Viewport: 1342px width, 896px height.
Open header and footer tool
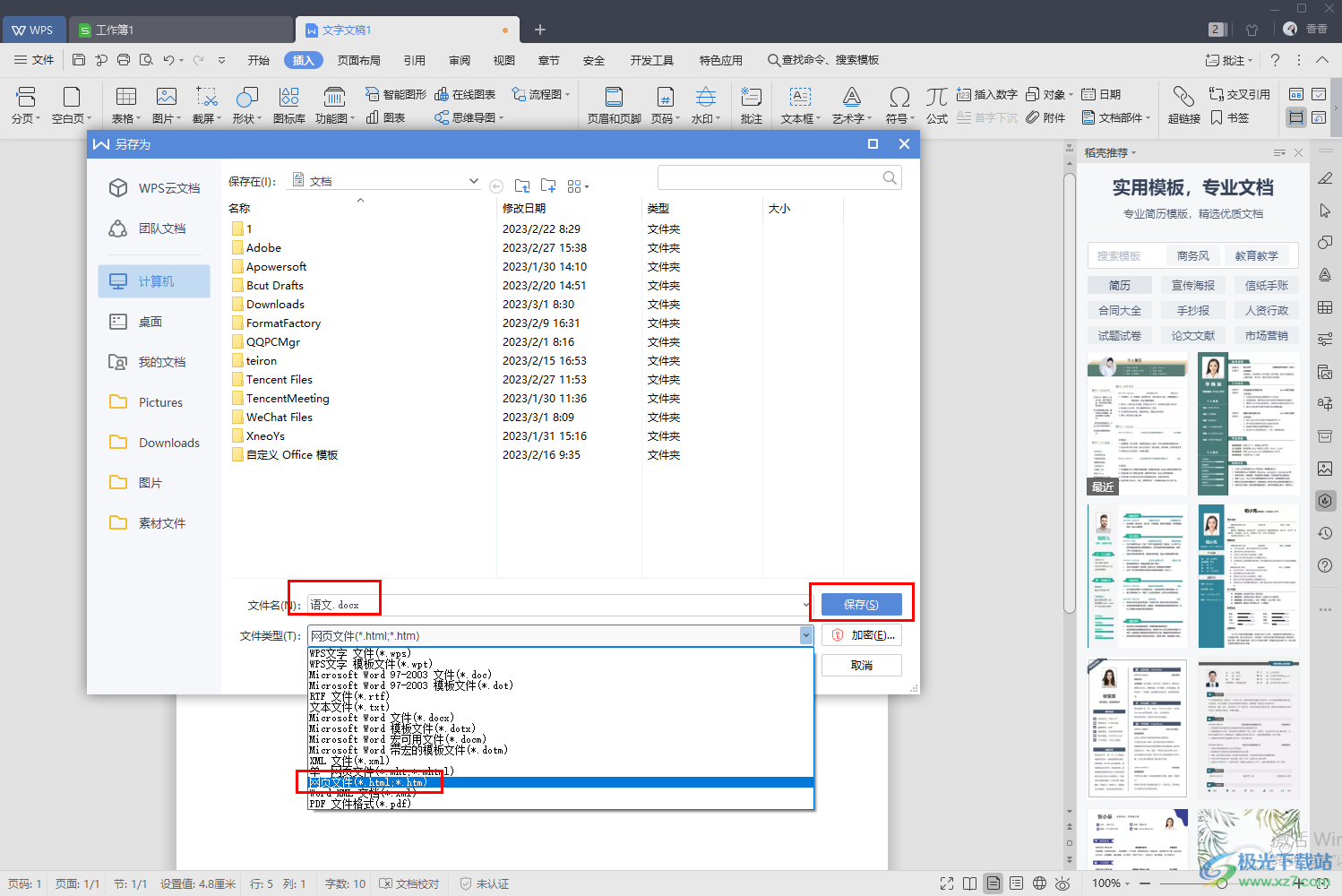(614, 105)
